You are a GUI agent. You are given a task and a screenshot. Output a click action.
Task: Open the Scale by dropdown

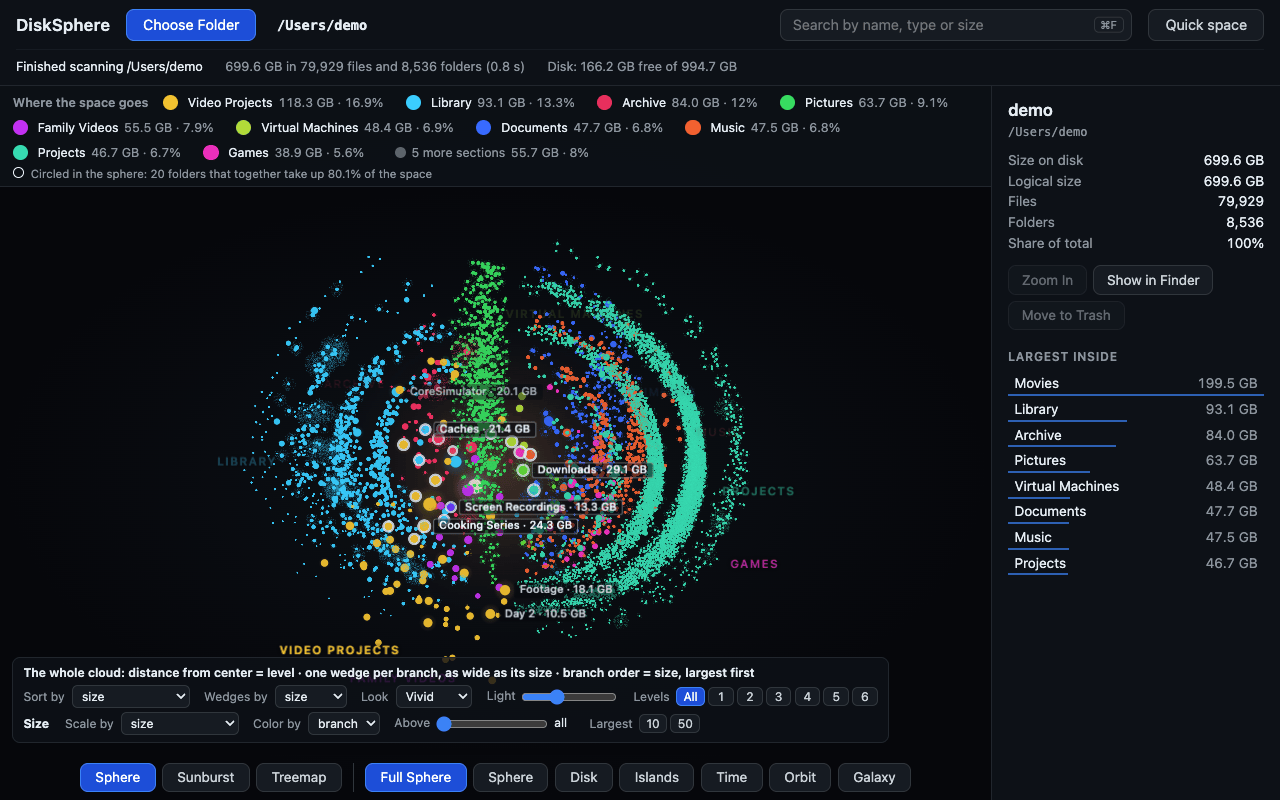pyautogui.click(x=180, y=723)
